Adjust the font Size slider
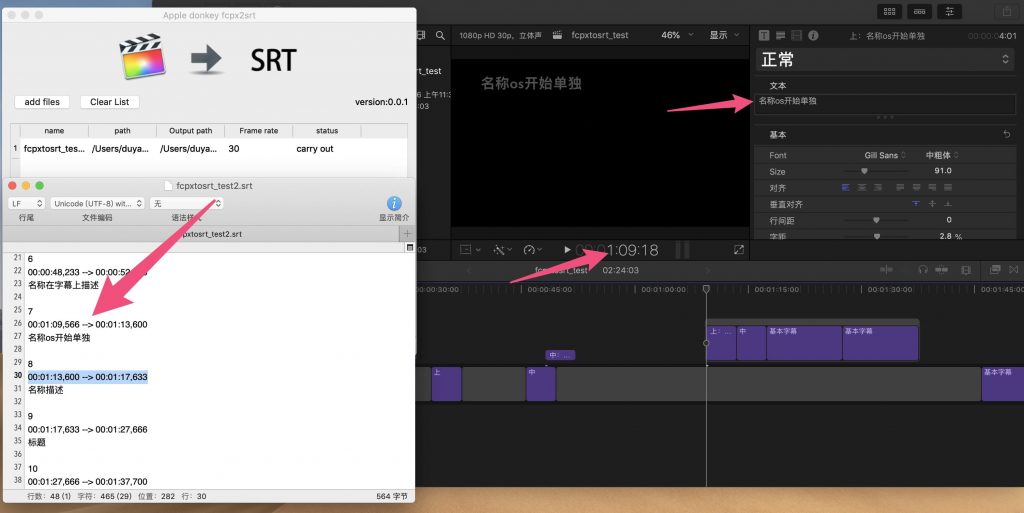The height and width of the screenshot is (513, 1024). pyautogui.click(x=864, y=171)
